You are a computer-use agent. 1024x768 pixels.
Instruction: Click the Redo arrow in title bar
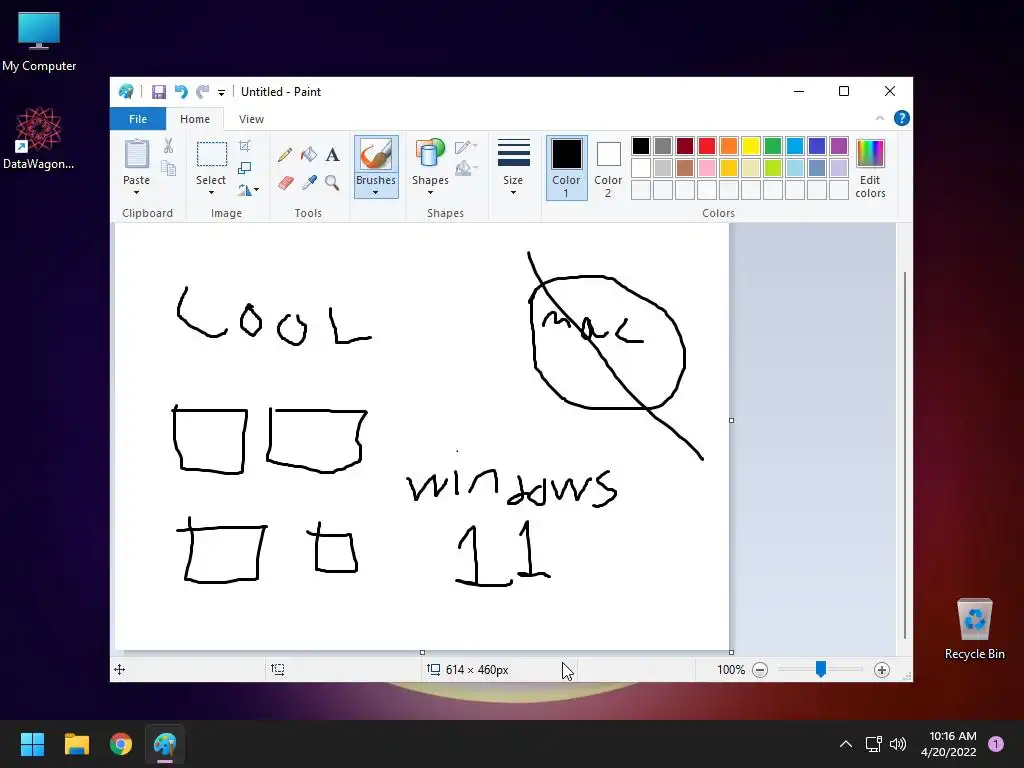click(202, 92)
